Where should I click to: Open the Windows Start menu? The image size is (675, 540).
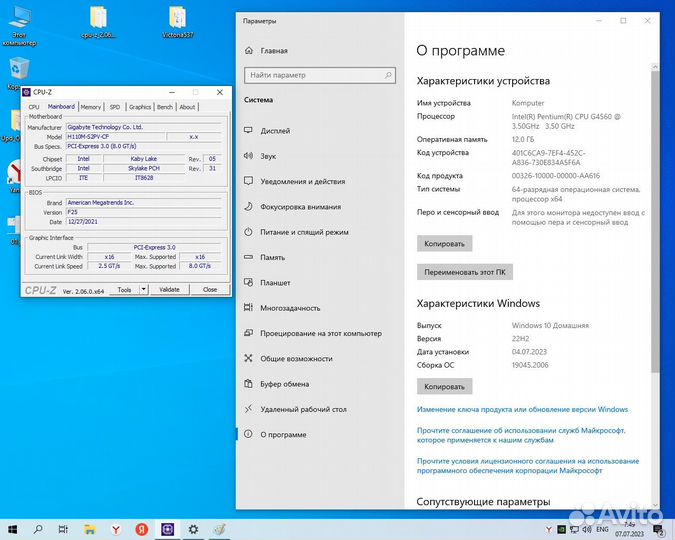pyautogui.click(x=12, y=529)
